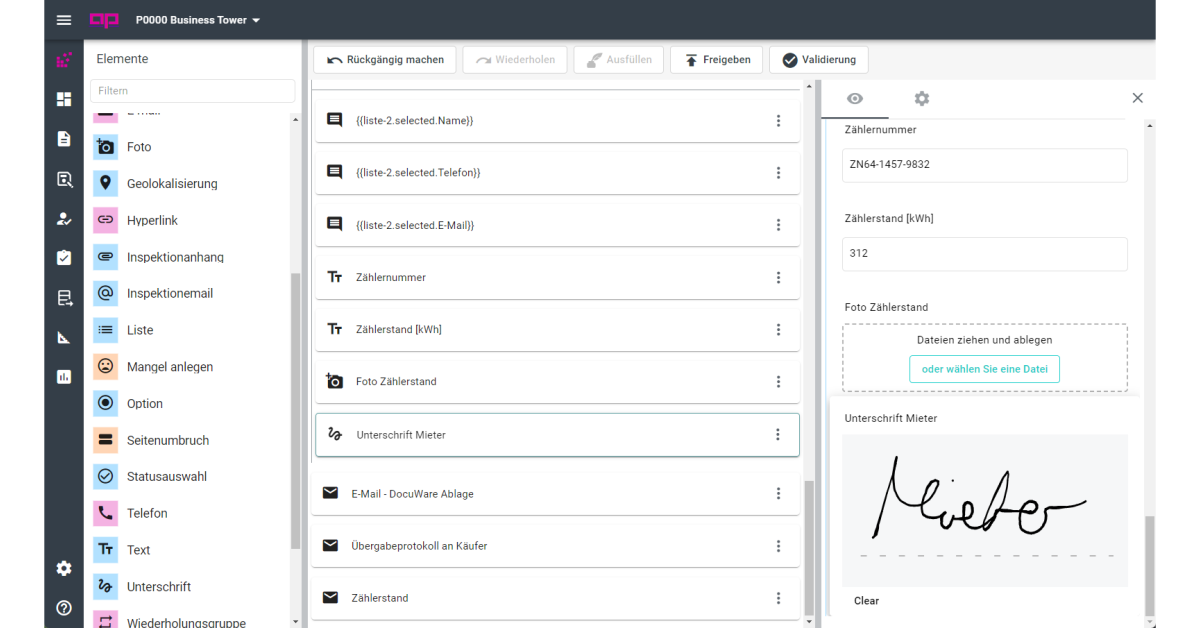Open options menu for liste-2.selected.E-Mail row

pyautogui.click(x=778, y=225)
